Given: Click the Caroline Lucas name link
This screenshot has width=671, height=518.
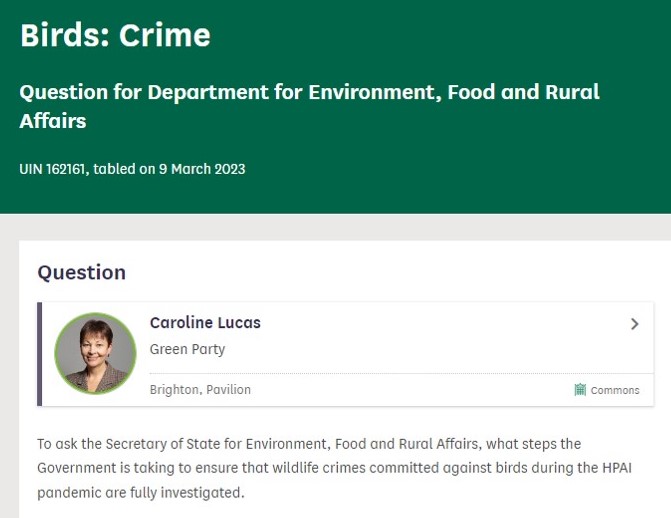Looking at the screenshot, I should click(205, 323).
